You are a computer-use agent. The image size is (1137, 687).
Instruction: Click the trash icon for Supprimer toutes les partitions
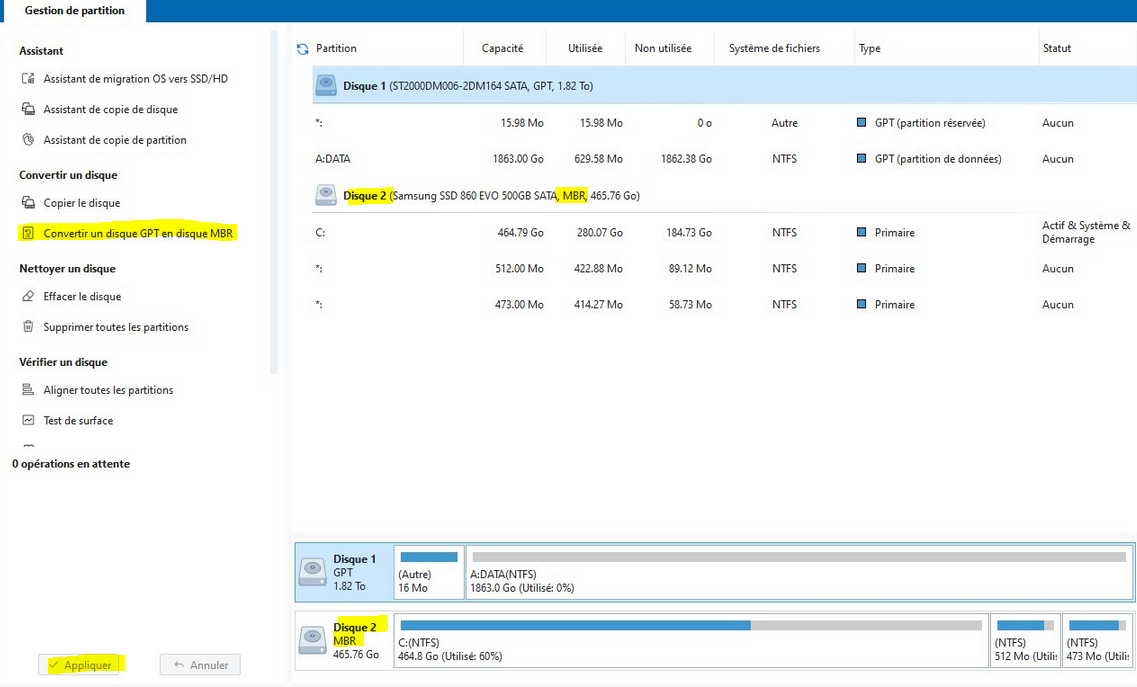point(28,326)
